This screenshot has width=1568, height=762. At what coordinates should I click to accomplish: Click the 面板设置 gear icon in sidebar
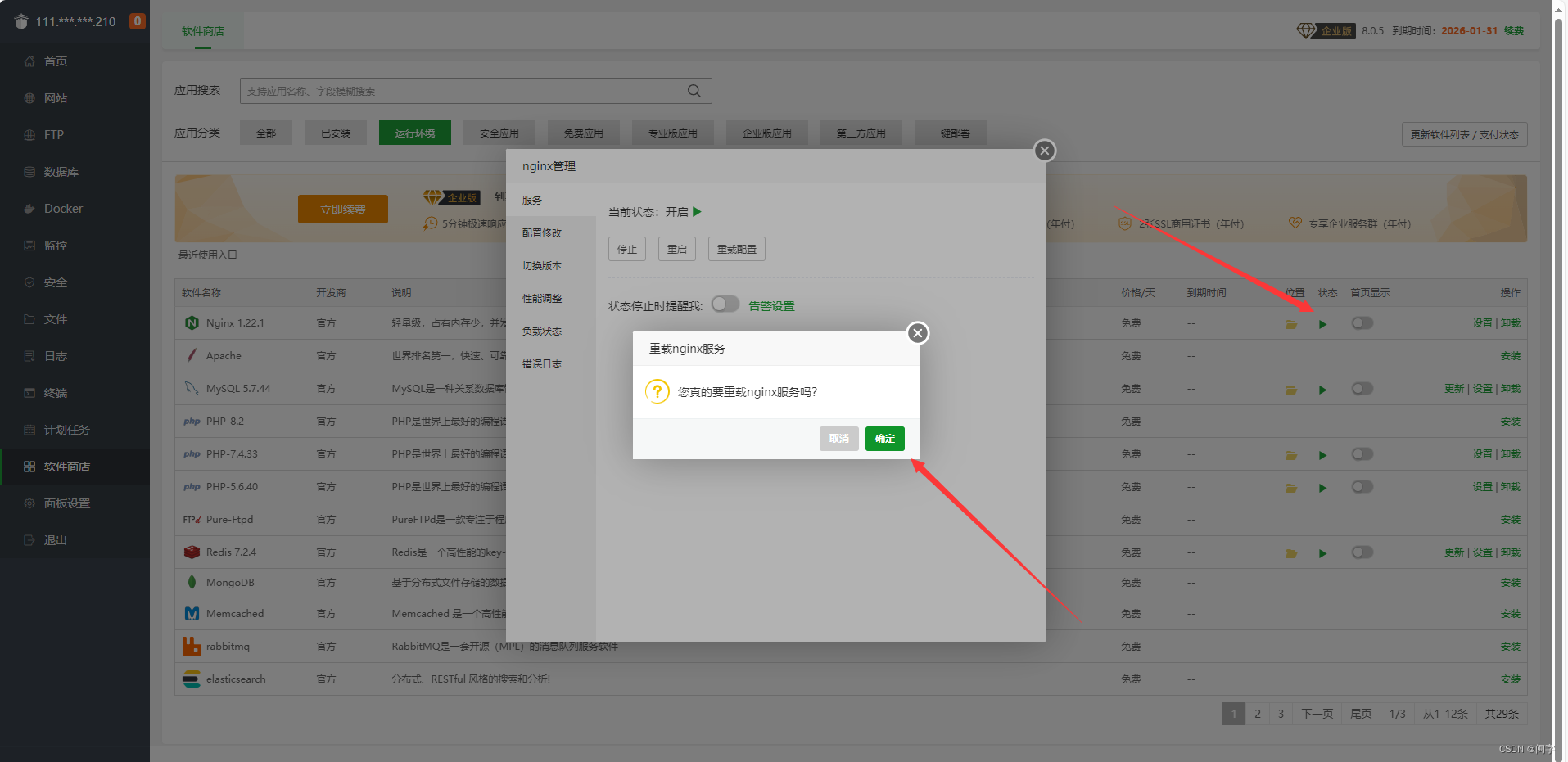(x=29, y=503)
